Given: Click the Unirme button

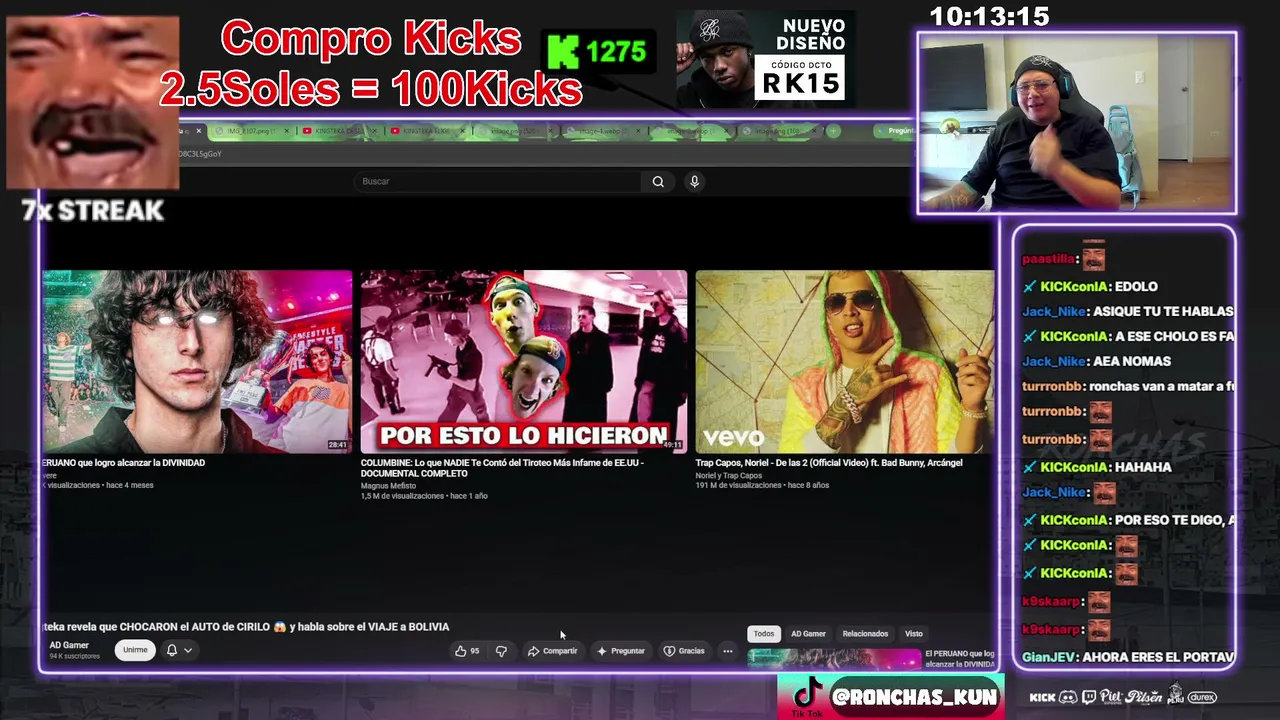Looking at the screenshot, I should click(135, 650).
